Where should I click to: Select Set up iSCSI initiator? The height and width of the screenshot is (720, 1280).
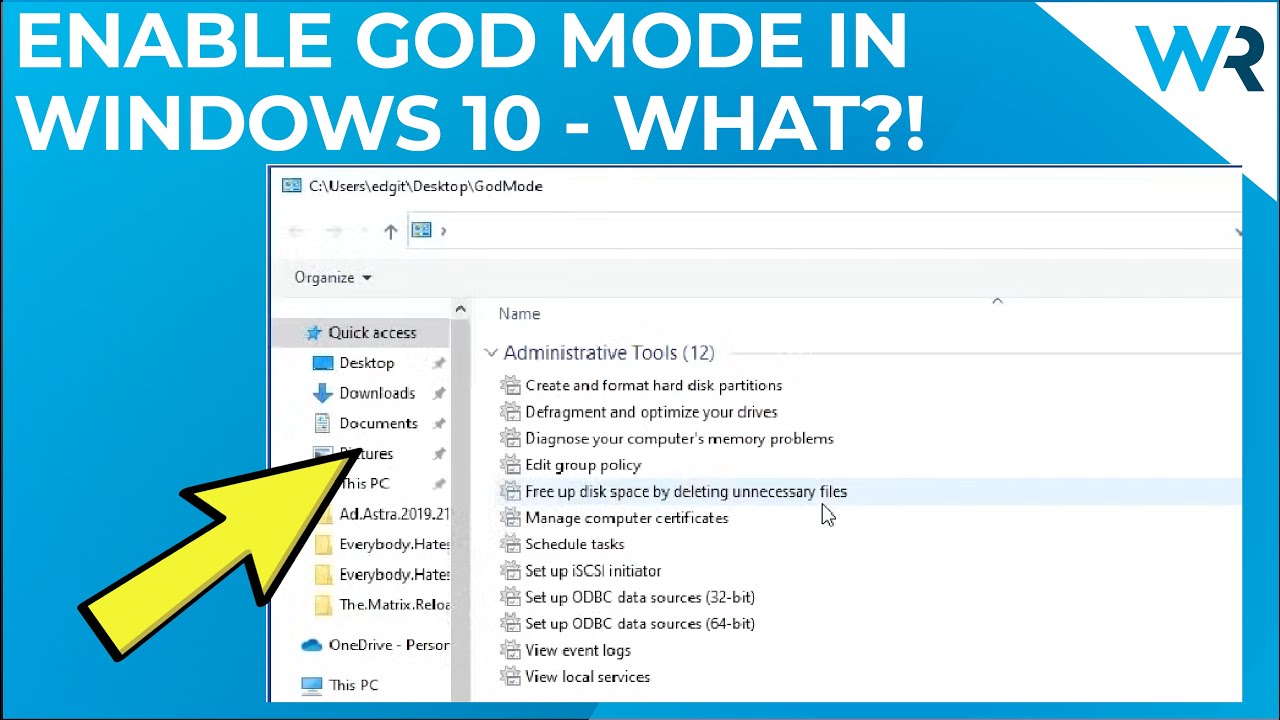click(593, 571)
